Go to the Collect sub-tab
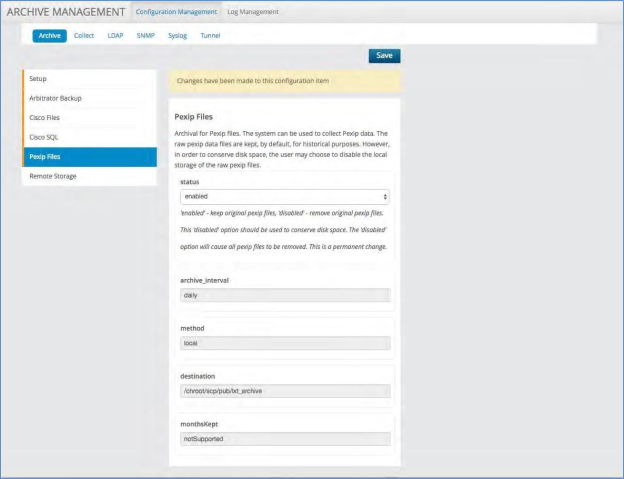 click(84, 36)
